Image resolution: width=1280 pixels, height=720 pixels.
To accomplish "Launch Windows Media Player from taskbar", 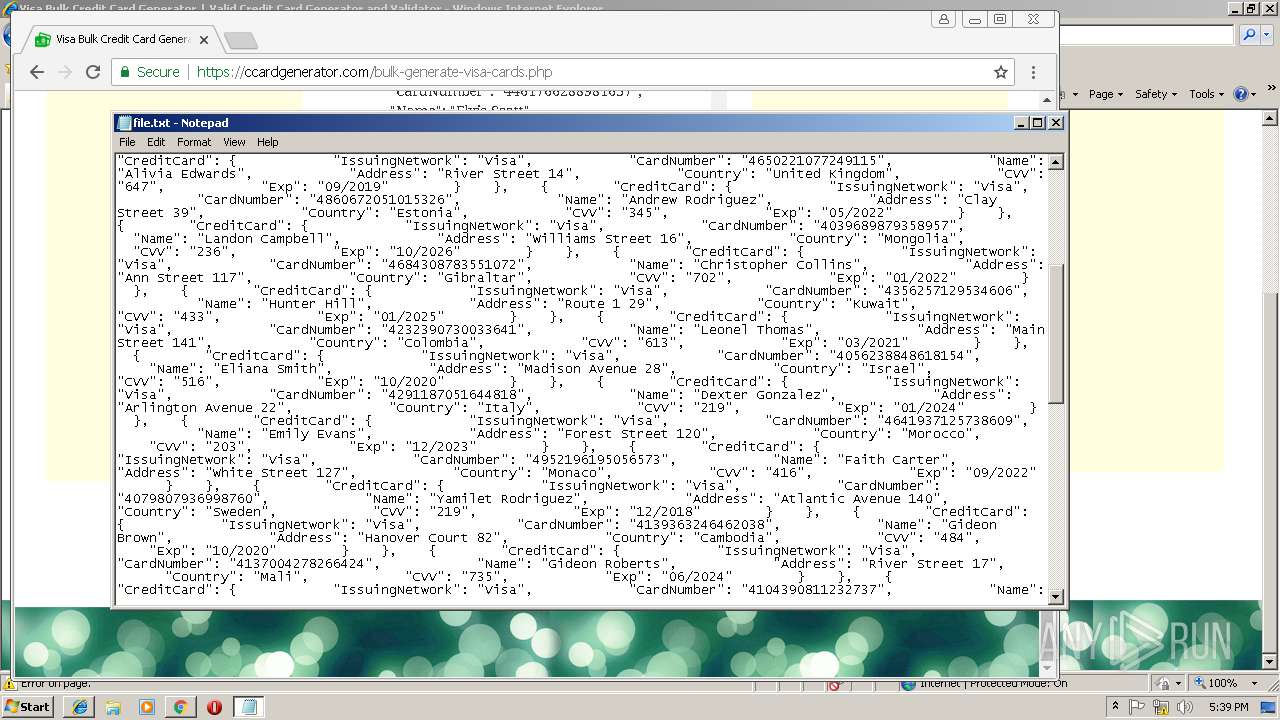I will pos(147,707).
